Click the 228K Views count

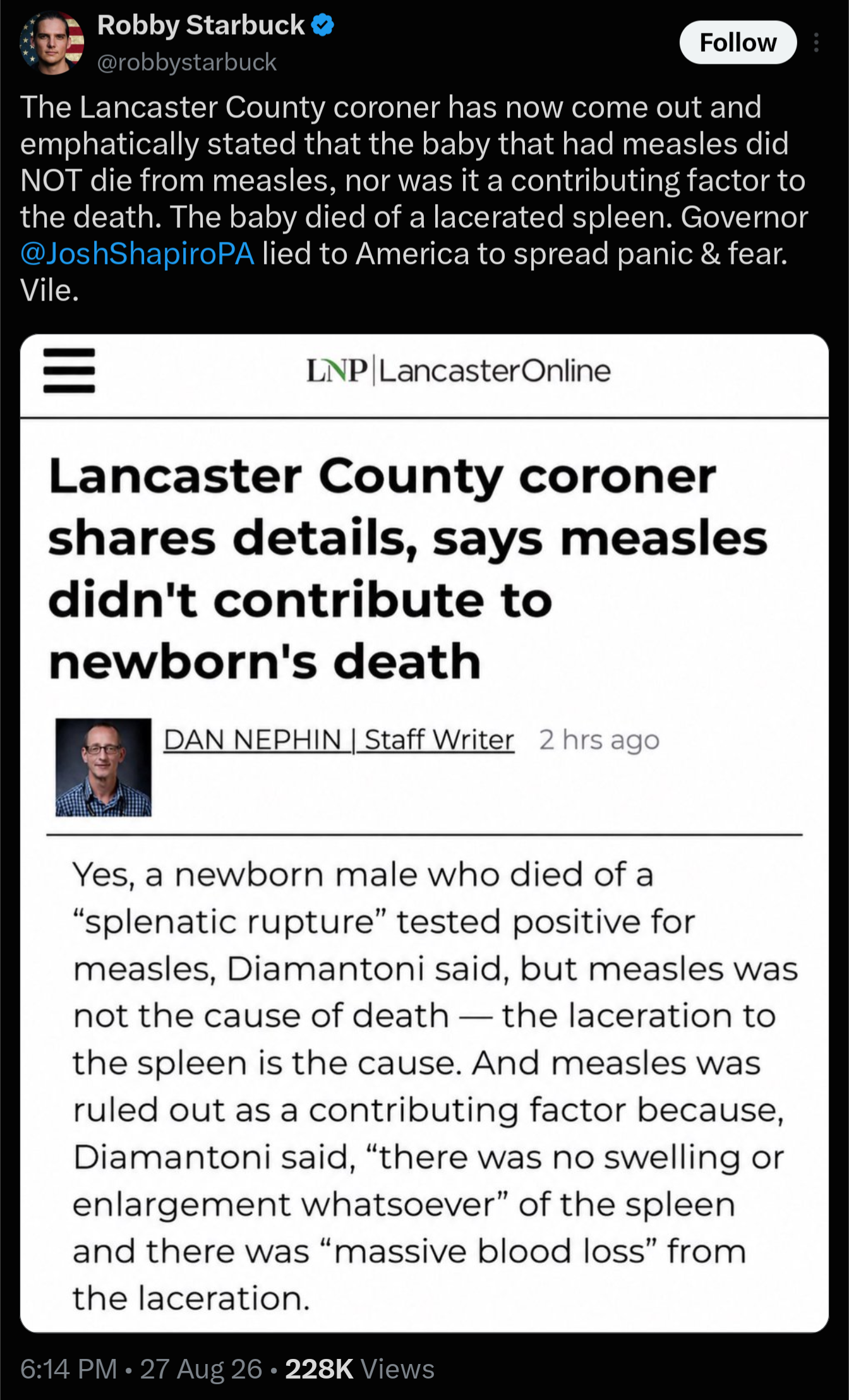coord(359,1369)
